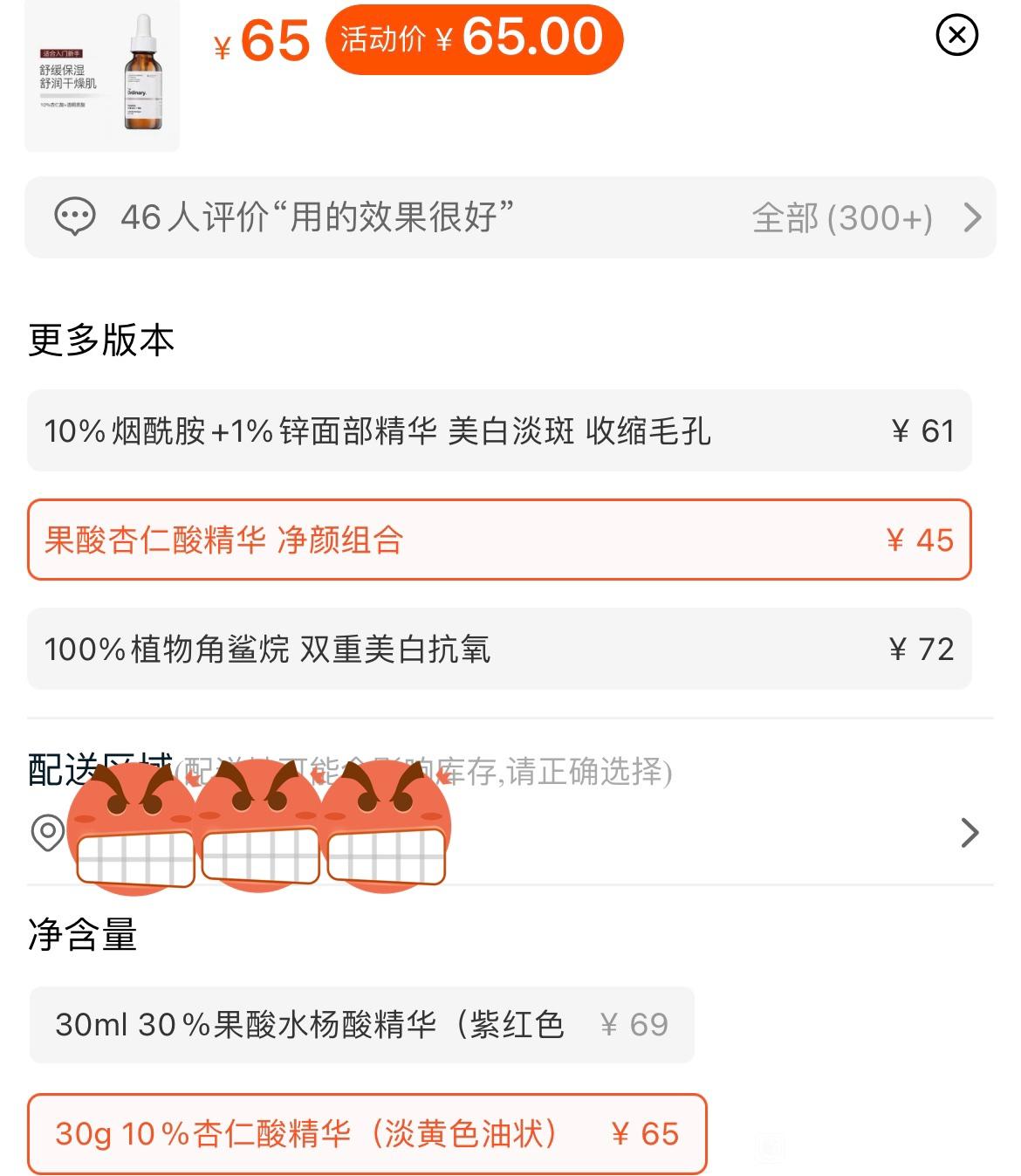Screen dimensions: 1021x1176
Task: Tap the review speech bubble icon
Action: pyautogui.click(x=75, y=217)
